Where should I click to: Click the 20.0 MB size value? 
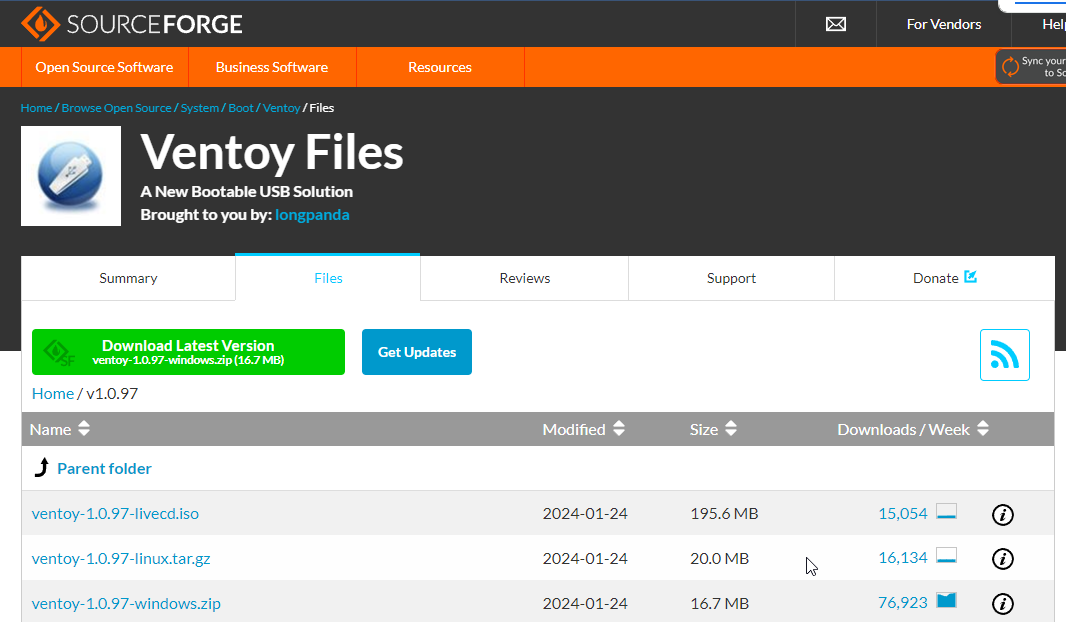click(x=719, y=558)
